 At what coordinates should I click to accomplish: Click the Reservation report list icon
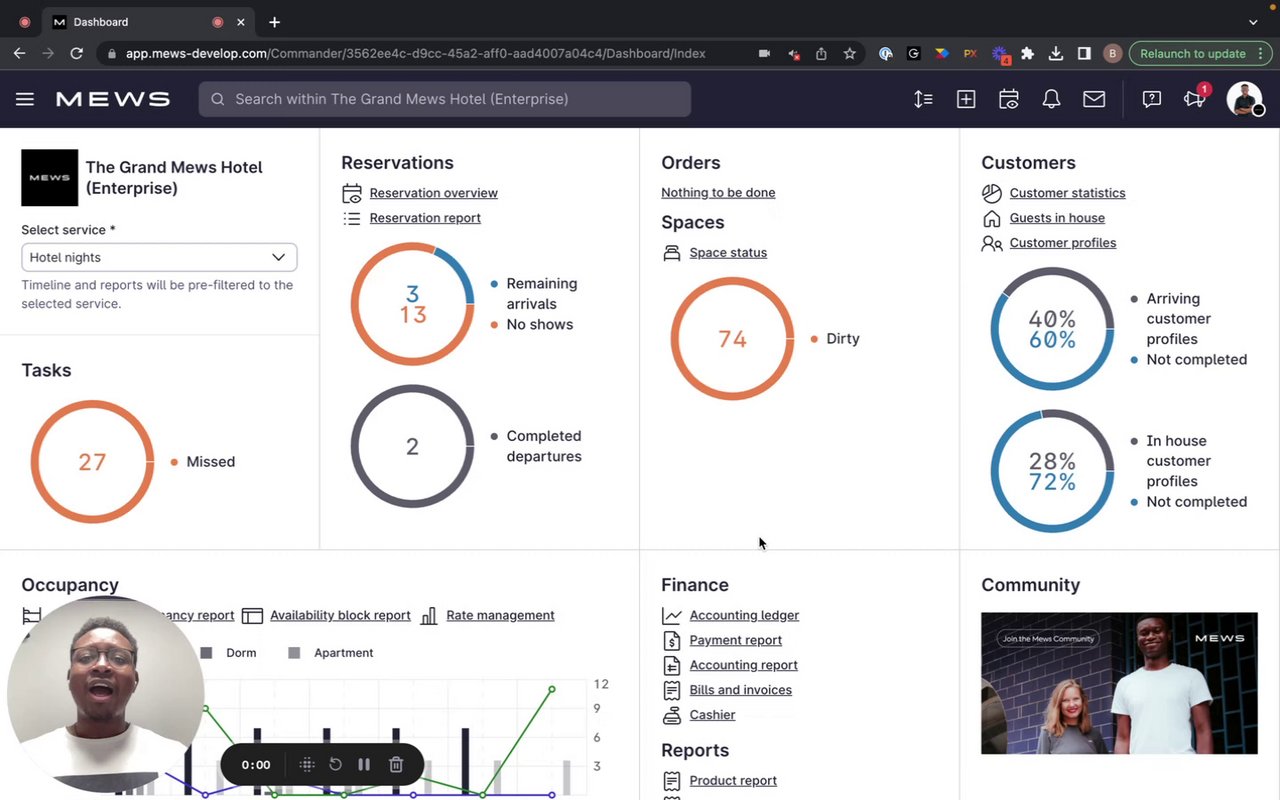(x=352, y=218)
